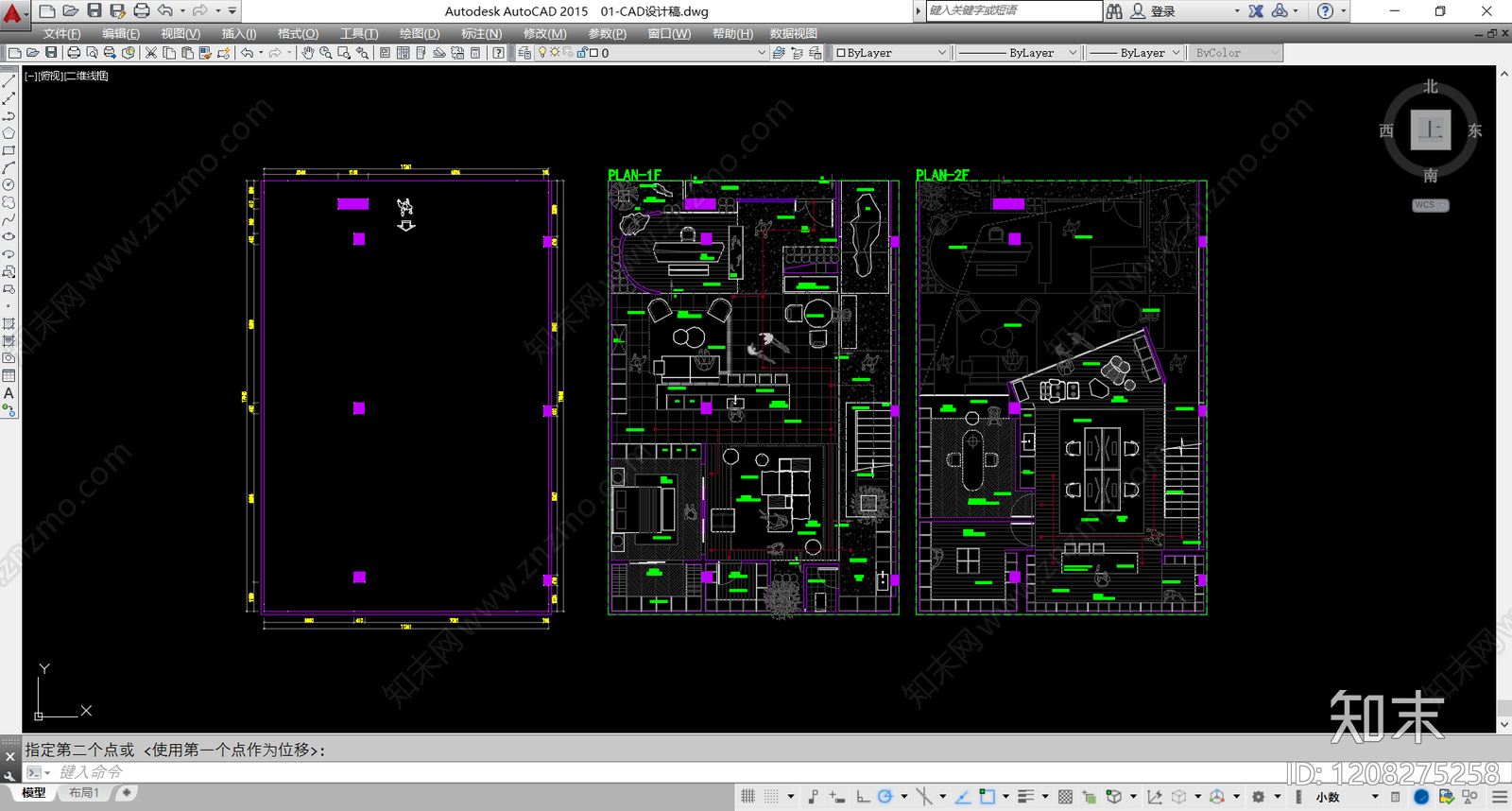Click the Autodesk Exchange X icon
Screen dimensions: 1512x811
coord(1256,11)
